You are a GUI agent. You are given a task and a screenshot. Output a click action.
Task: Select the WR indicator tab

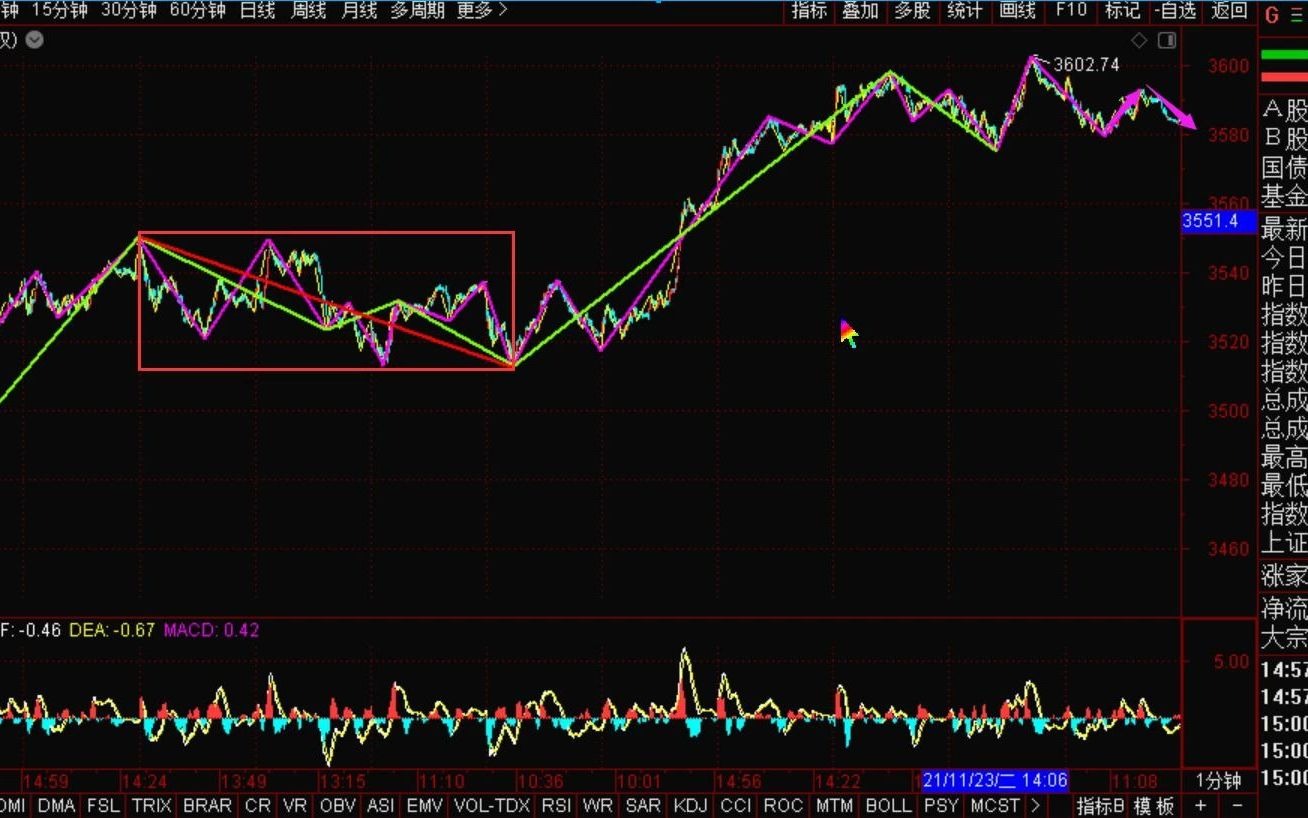point(598,806)
